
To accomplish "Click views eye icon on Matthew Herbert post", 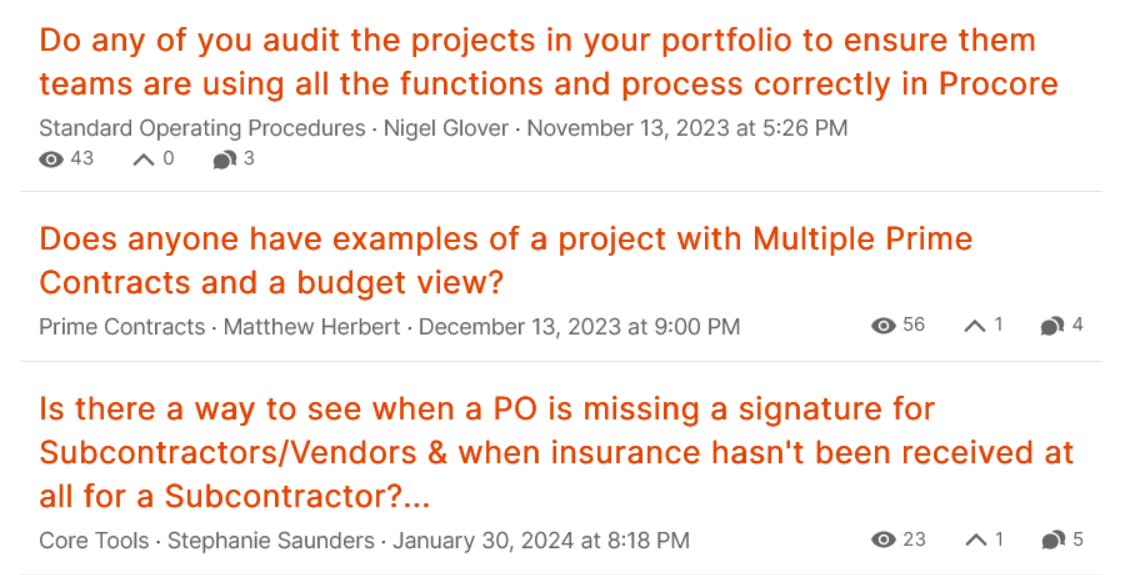I will (x=883, y=326).
